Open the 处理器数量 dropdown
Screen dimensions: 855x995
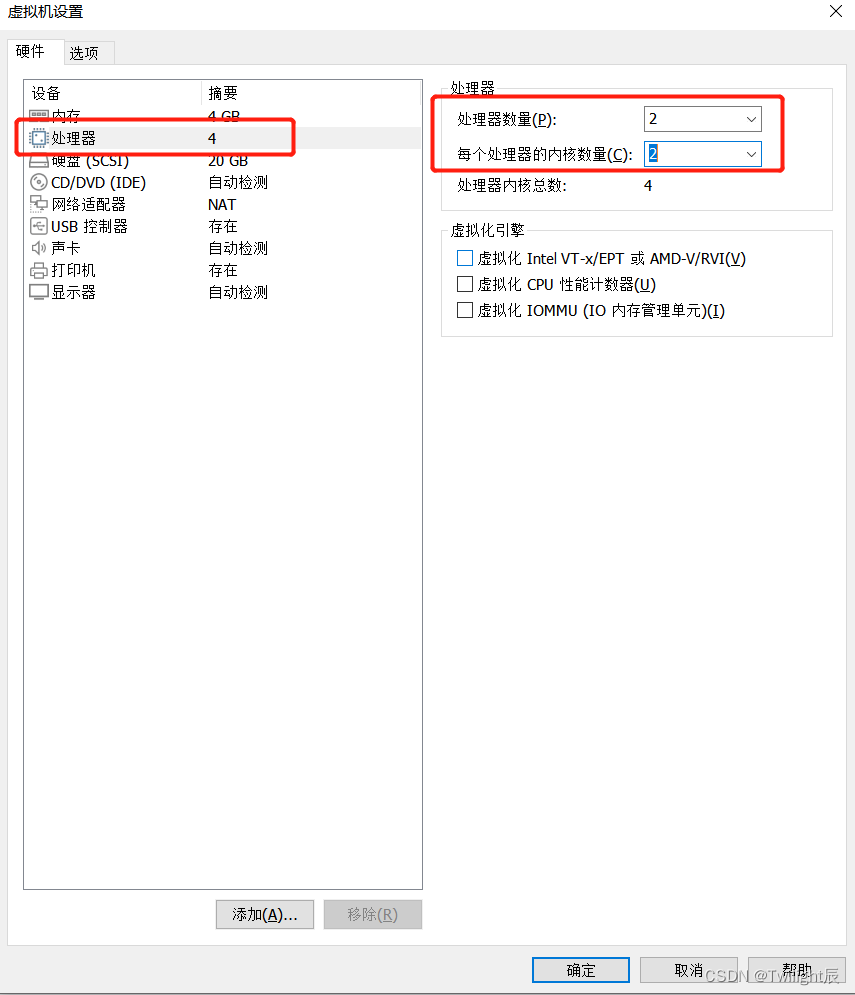[703, 119]
